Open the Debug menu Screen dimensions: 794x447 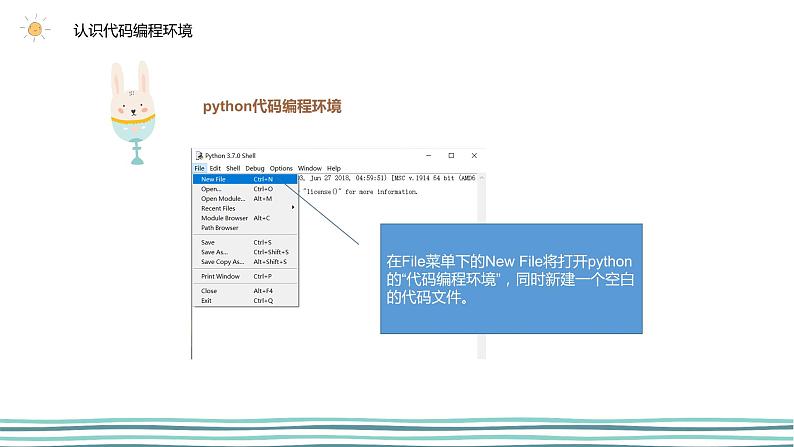(255, 168)
